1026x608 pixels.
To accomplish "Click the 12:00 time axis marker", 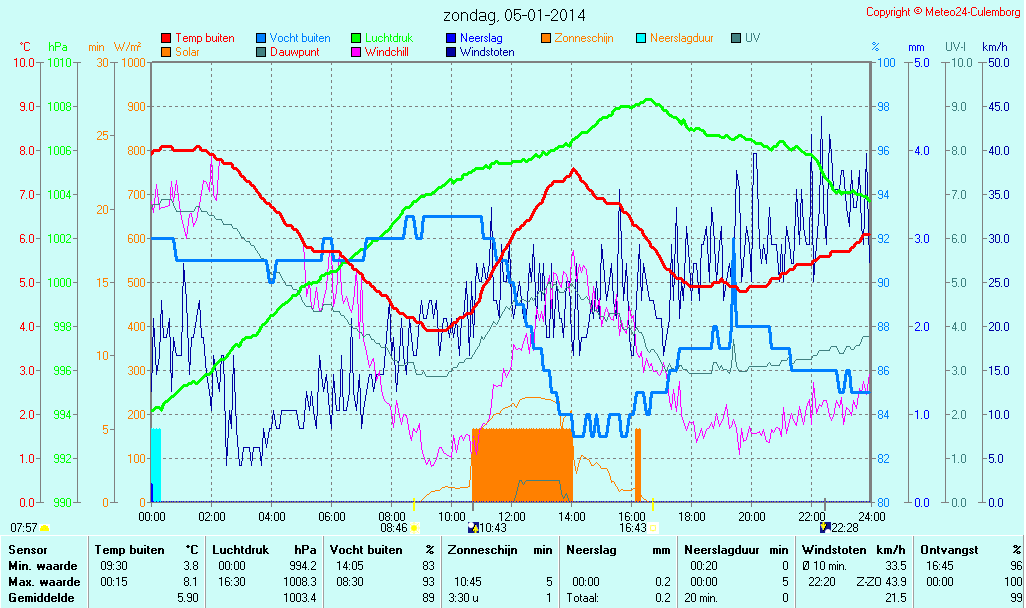I will coord(511,517).
